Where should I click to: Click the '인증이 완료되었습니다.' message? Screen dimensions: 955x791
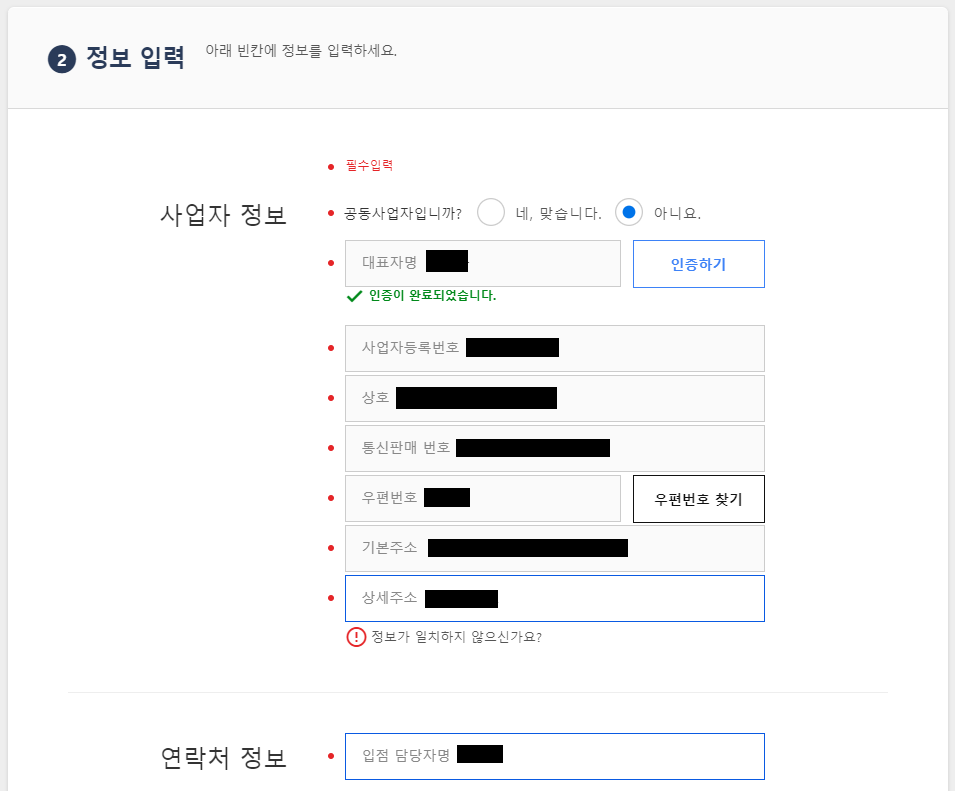click(432, 296)
